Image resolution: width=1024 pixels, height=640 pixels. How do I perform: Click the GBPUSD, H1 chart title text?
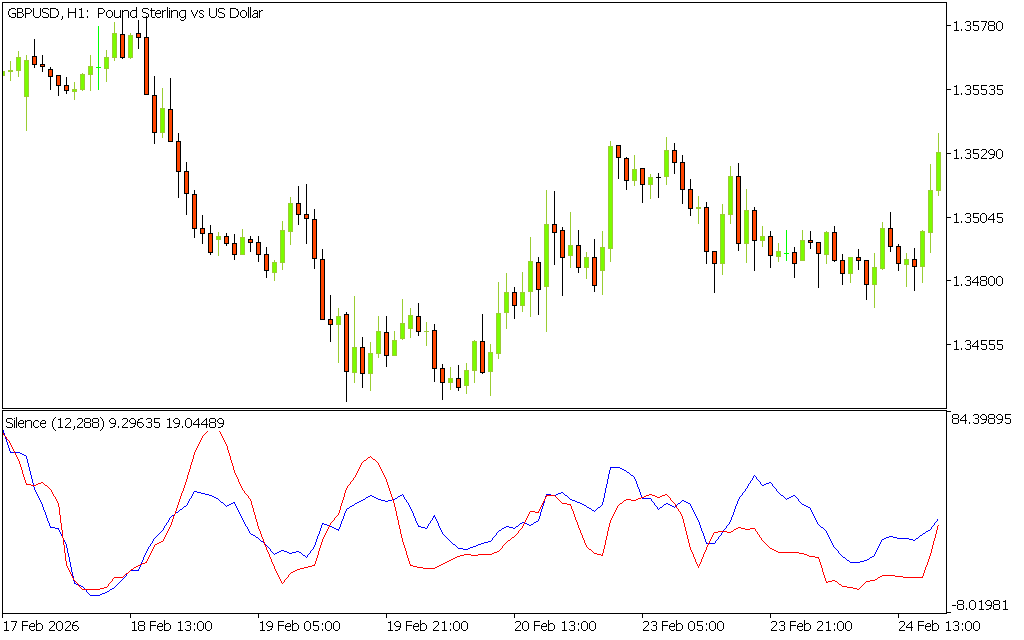[135, 13]
